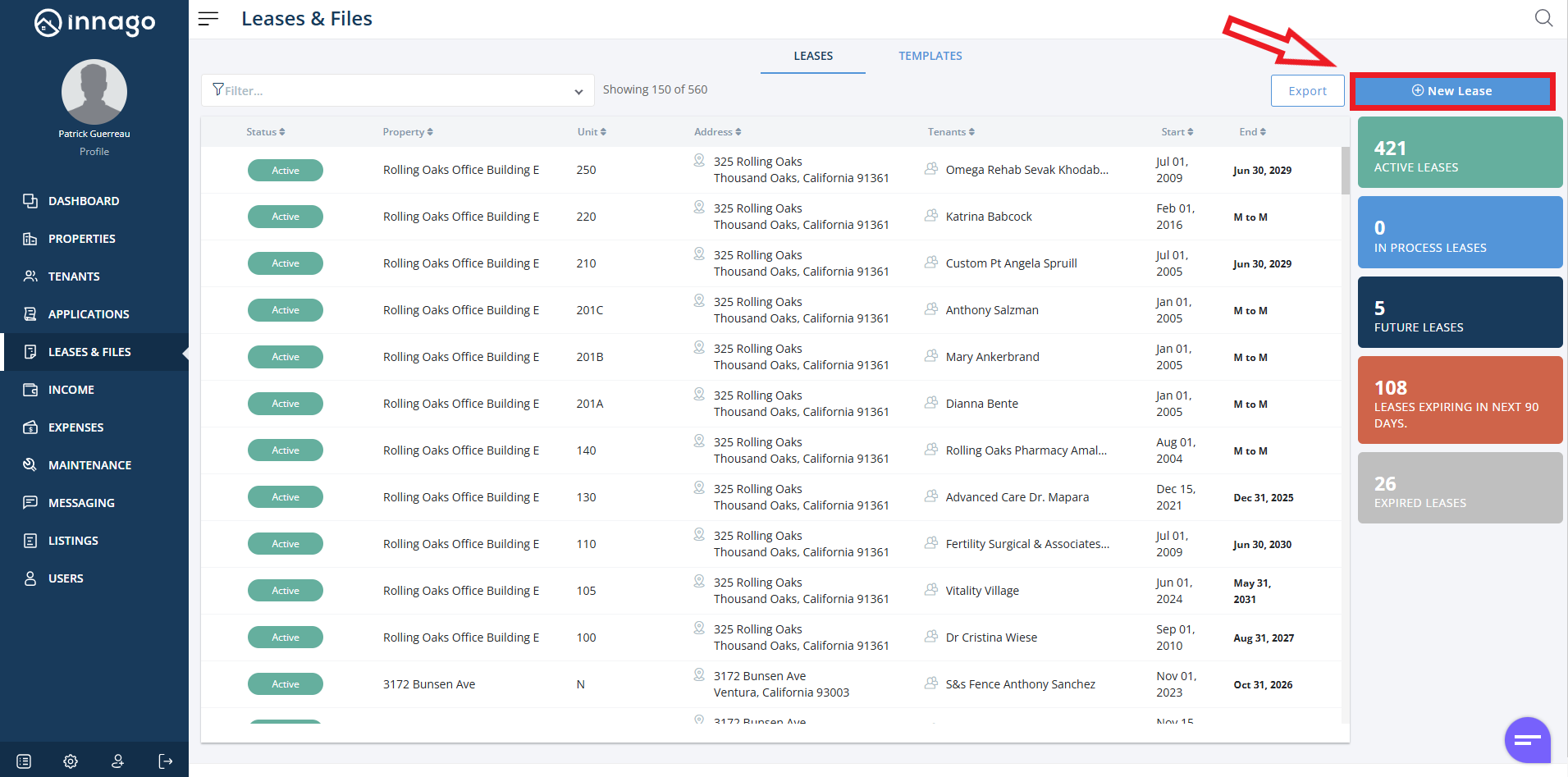This screenshot has height=777, width=1568.
Task: Open Maintenance from the sidebar
Action: point(89,465)
